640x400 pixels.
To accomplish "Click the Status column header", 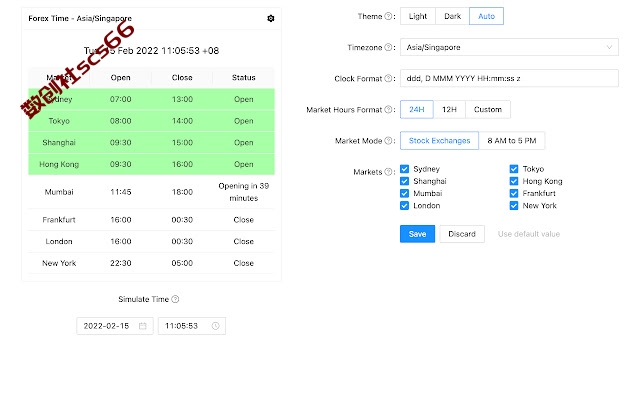I will tap(244, 78).
